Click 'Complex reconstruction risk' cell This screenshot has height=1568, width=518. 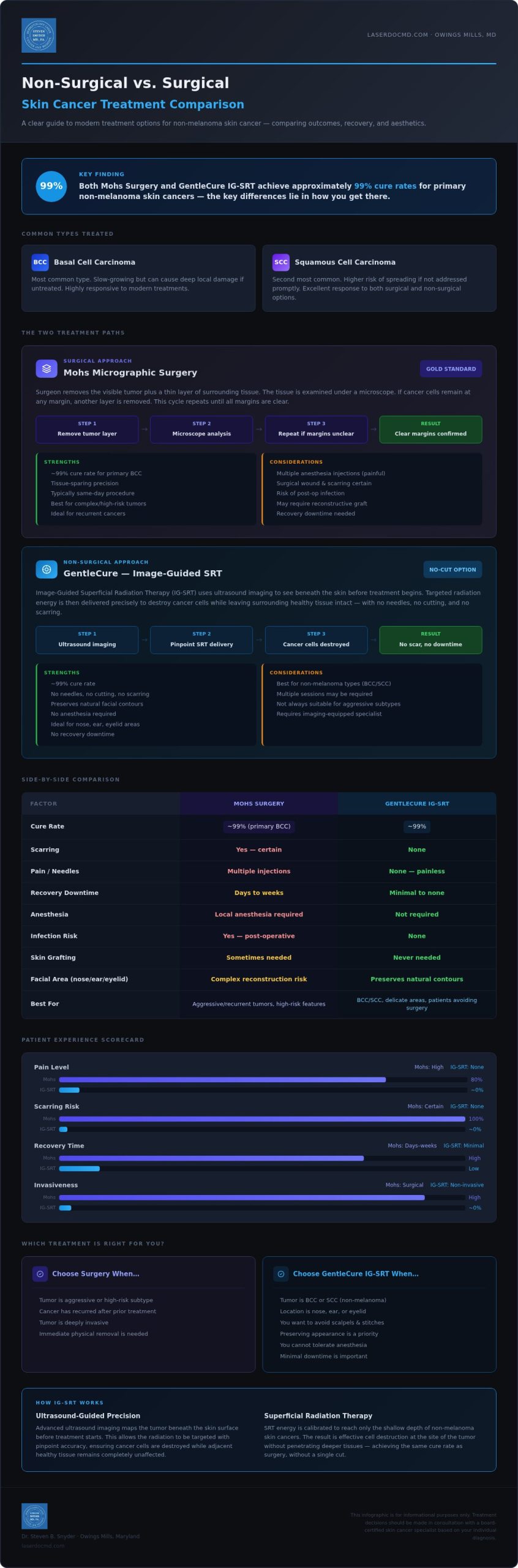tap(259, 979)
